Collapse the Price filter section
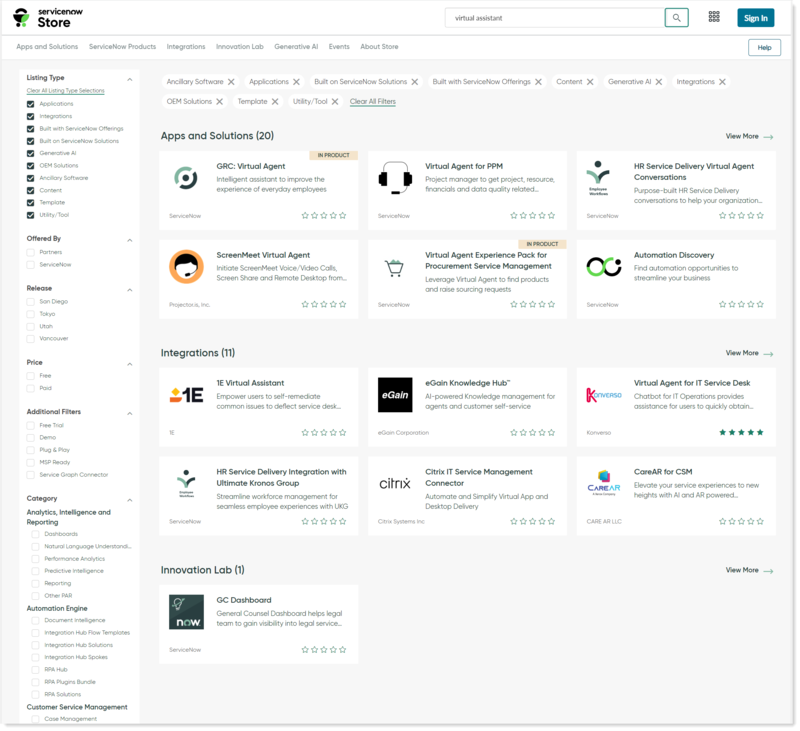Screen dimensions: 800x731 [x=130, y=364]
